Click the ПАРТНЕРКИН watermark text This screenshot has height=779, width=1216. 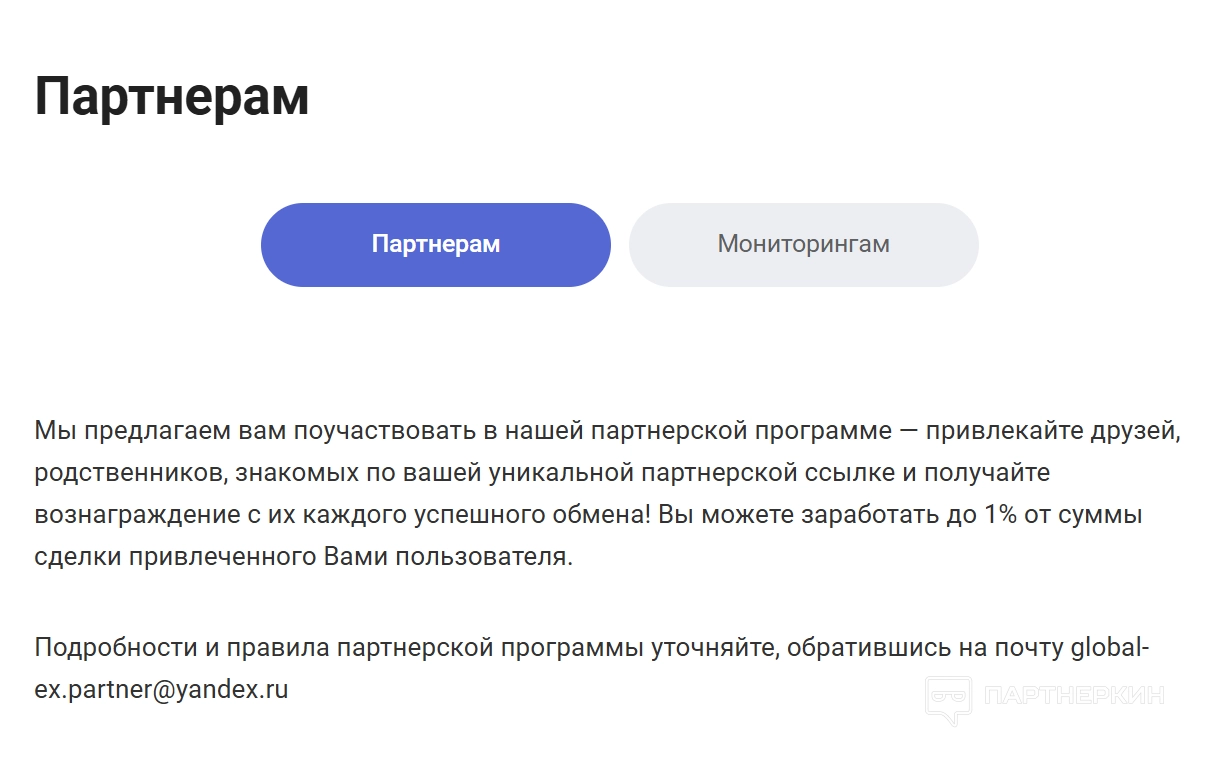(1074, 695)
